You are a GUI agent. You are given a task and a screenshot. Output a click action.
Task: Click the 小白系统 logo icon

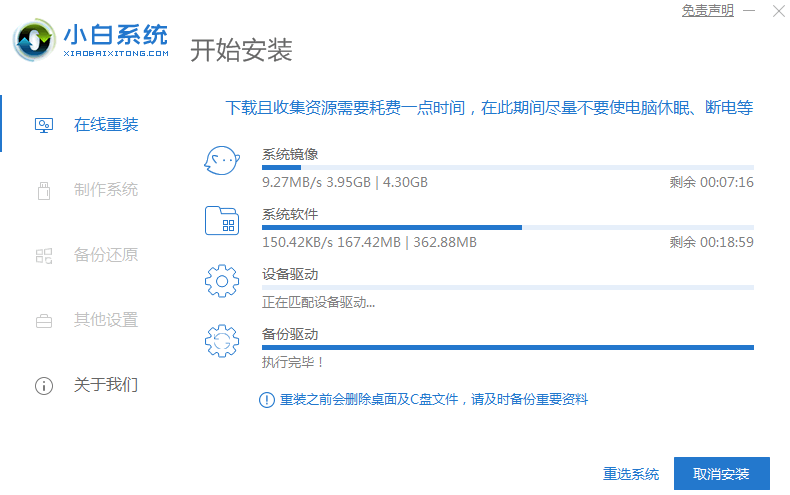click(x=36, y=38)
